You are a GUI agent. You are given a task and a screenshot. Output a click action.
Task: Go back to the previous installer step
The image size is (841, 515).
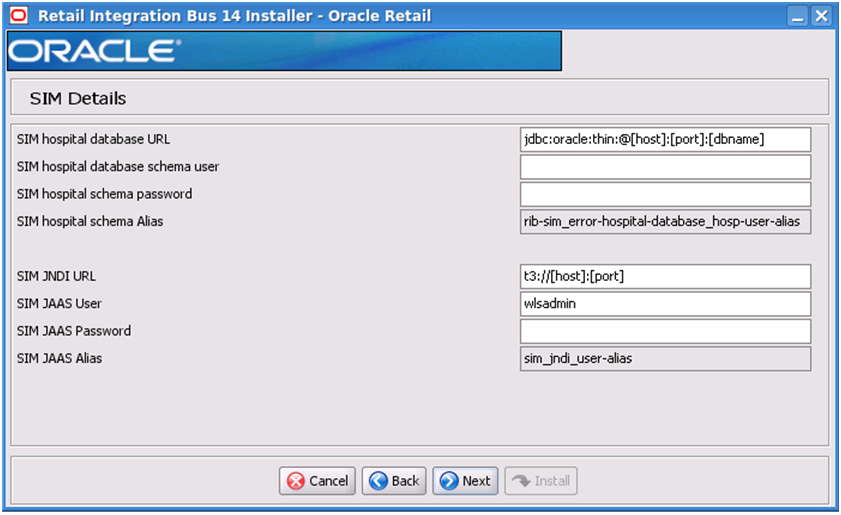(394, 481)
